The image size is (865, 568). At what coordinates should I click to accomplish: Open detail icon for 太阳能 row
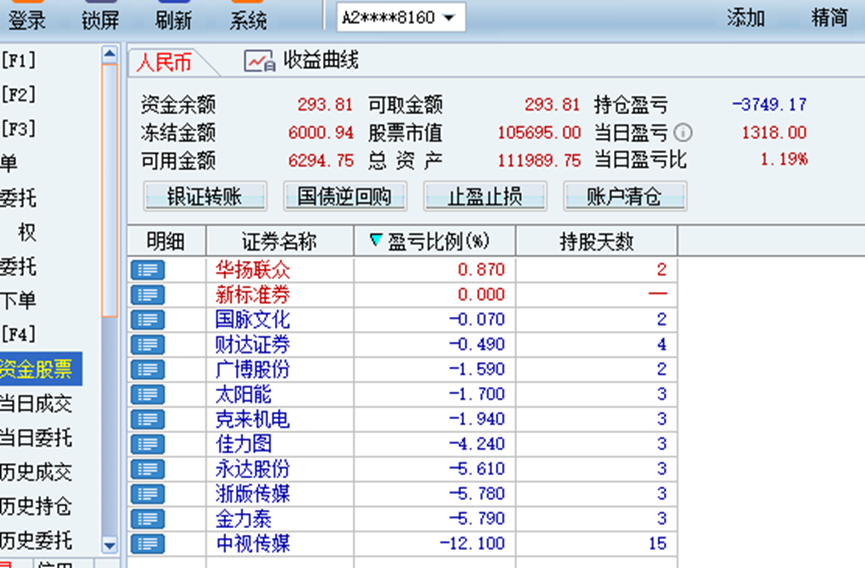pos(148,395)
